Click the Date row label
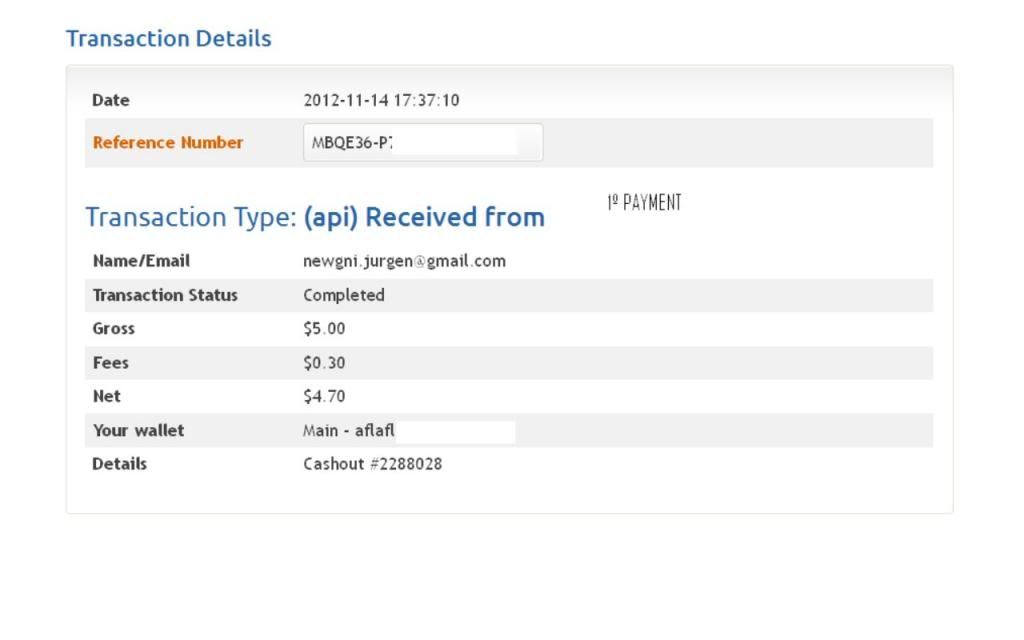Screen dimensions: 1024x640 pyautogui.click(x=111, y=100)
